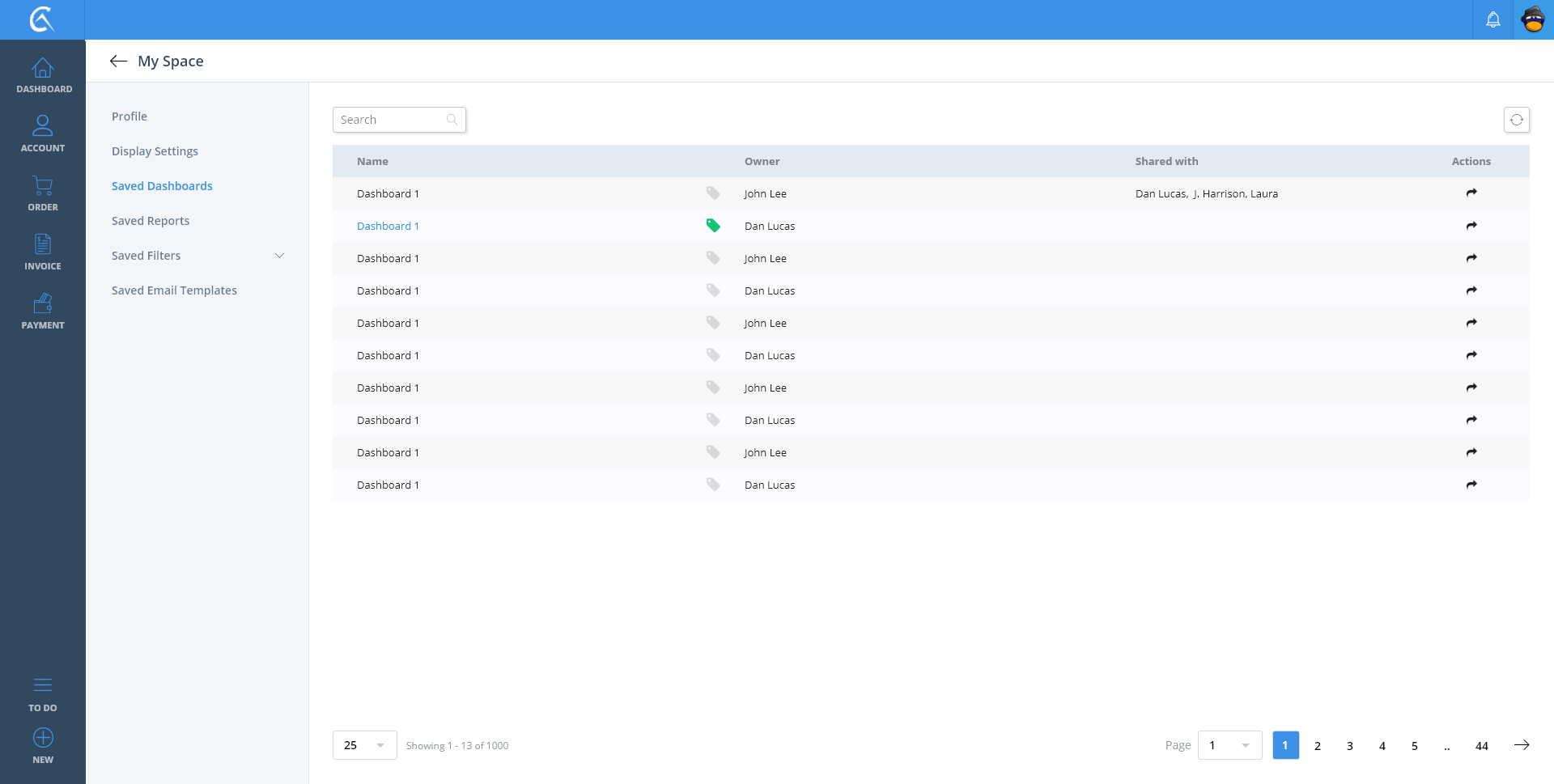
Task: Expand the Saved Filters submenu
Action: pos(279,256)
